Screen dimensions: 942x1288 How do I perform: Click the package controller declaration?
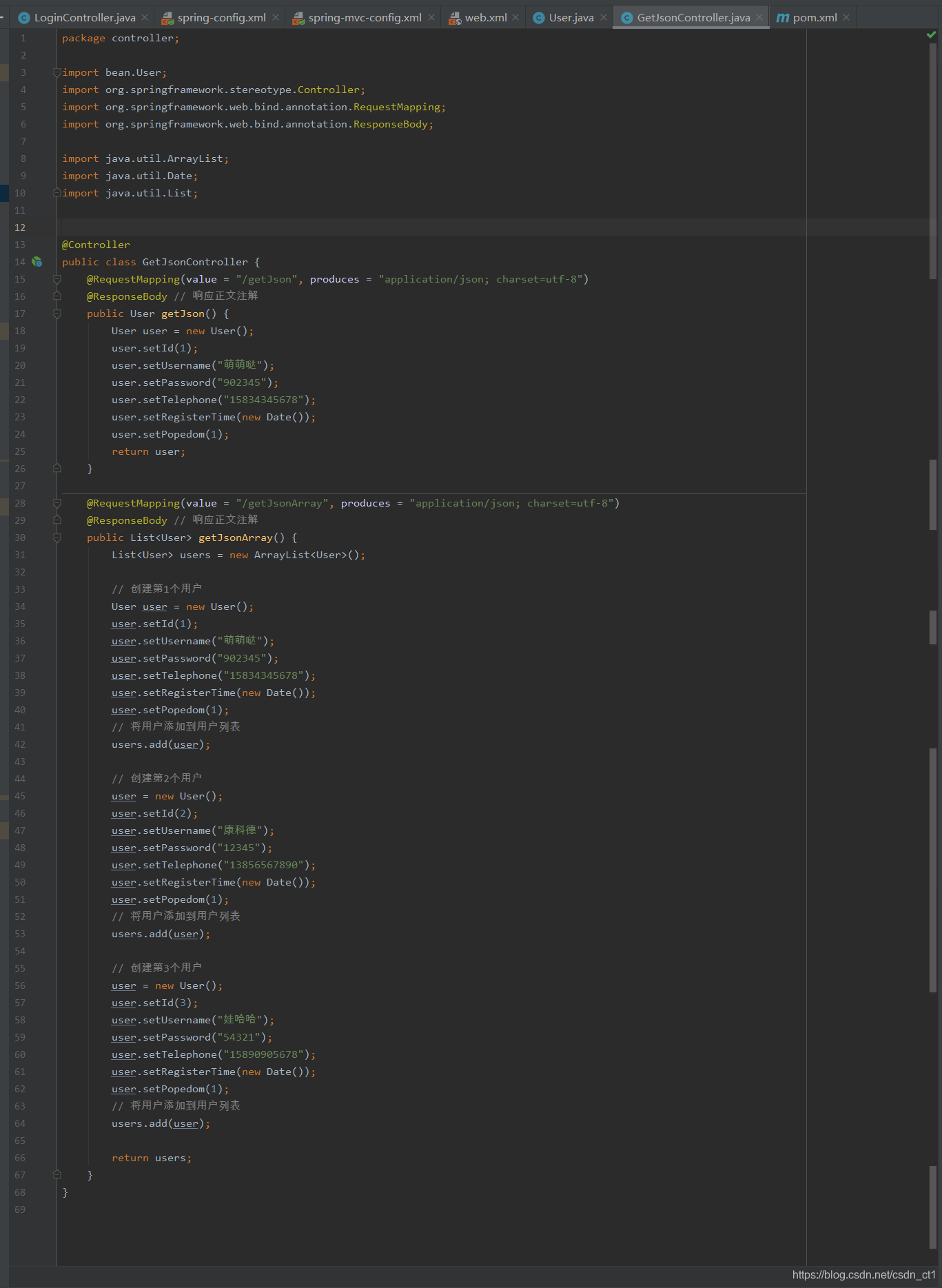[121, 38]
